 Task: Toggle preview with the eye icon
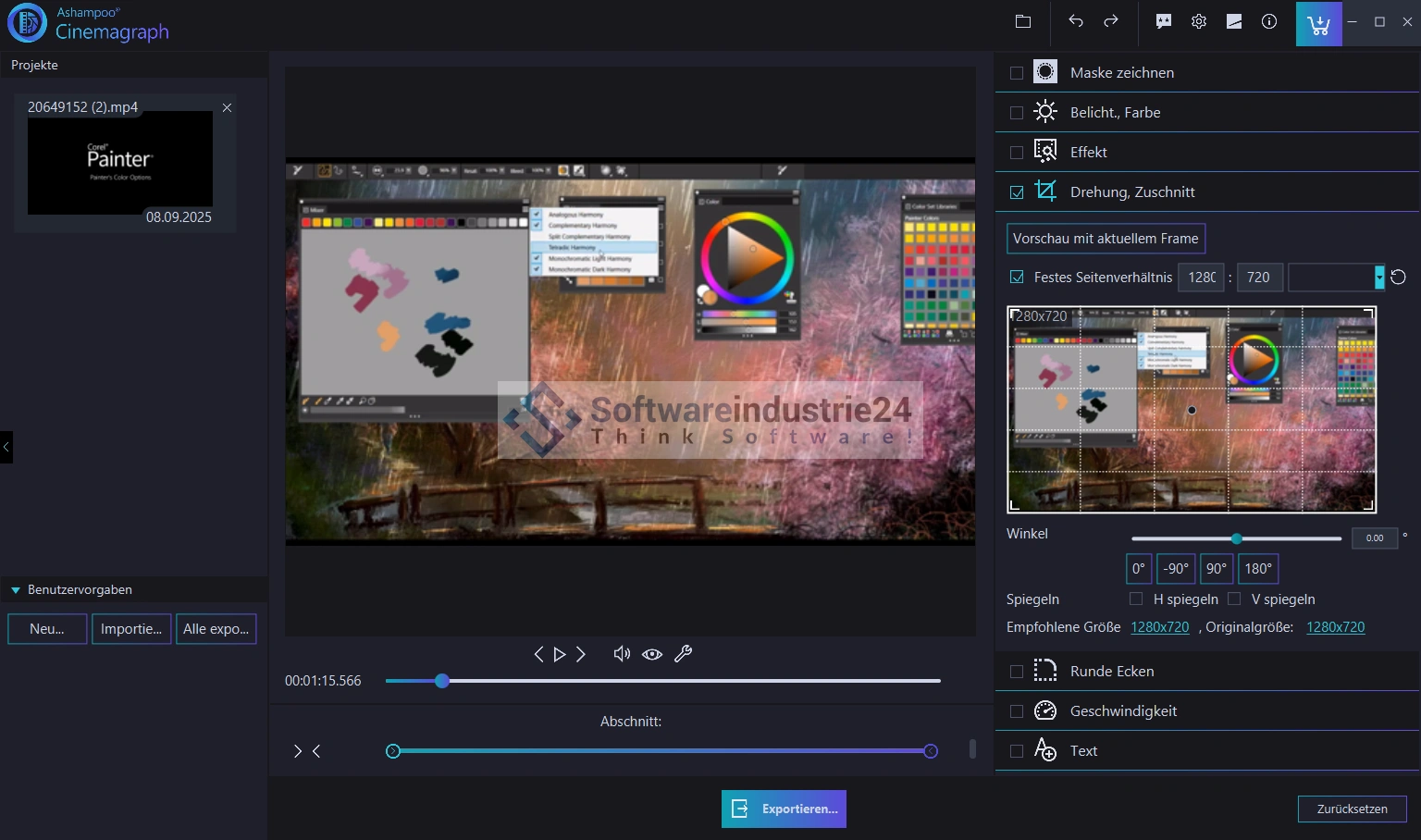coord(652,654)
